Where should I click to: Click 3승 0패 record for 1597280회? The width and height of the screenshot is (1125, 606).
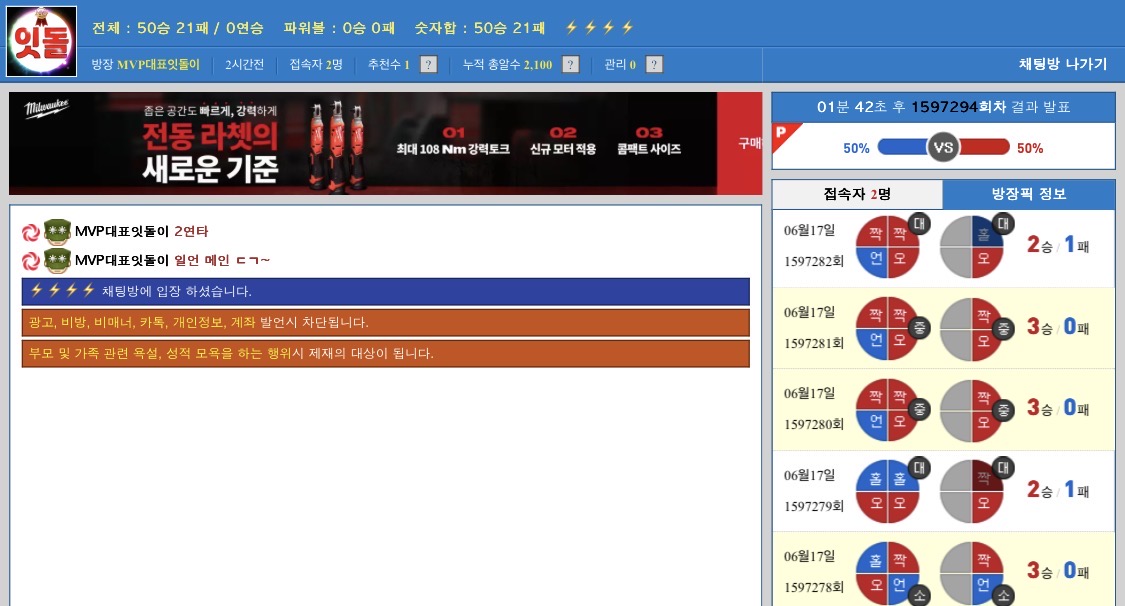click(1058, 408)
